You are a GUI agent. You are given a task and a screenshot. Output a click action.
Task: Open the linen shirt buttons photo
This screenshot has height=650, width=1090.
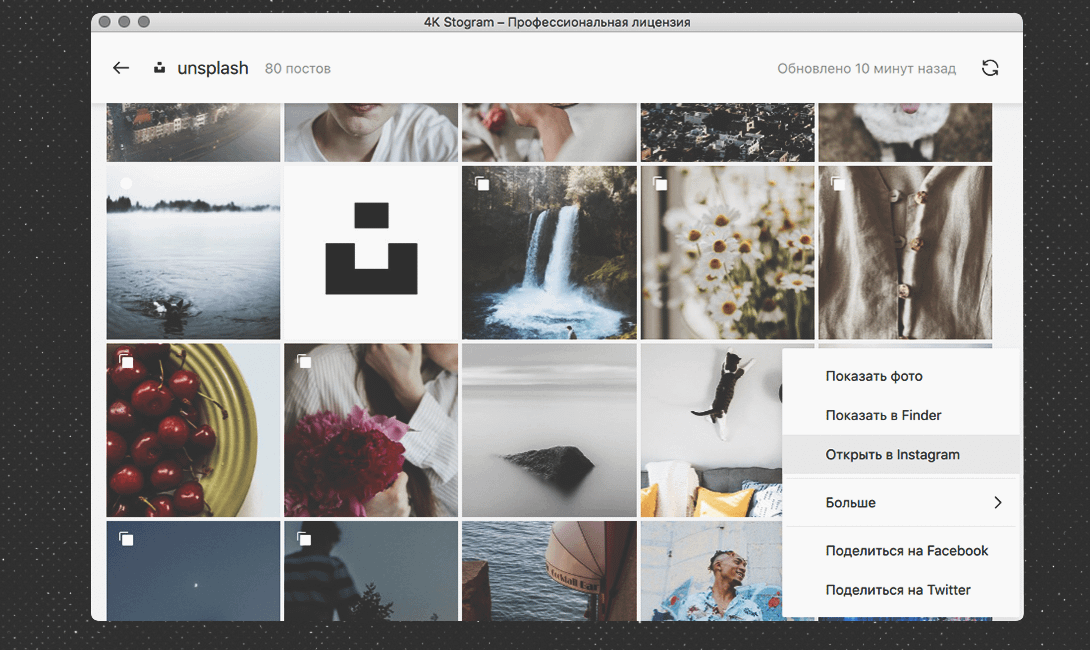click(905, 252)
